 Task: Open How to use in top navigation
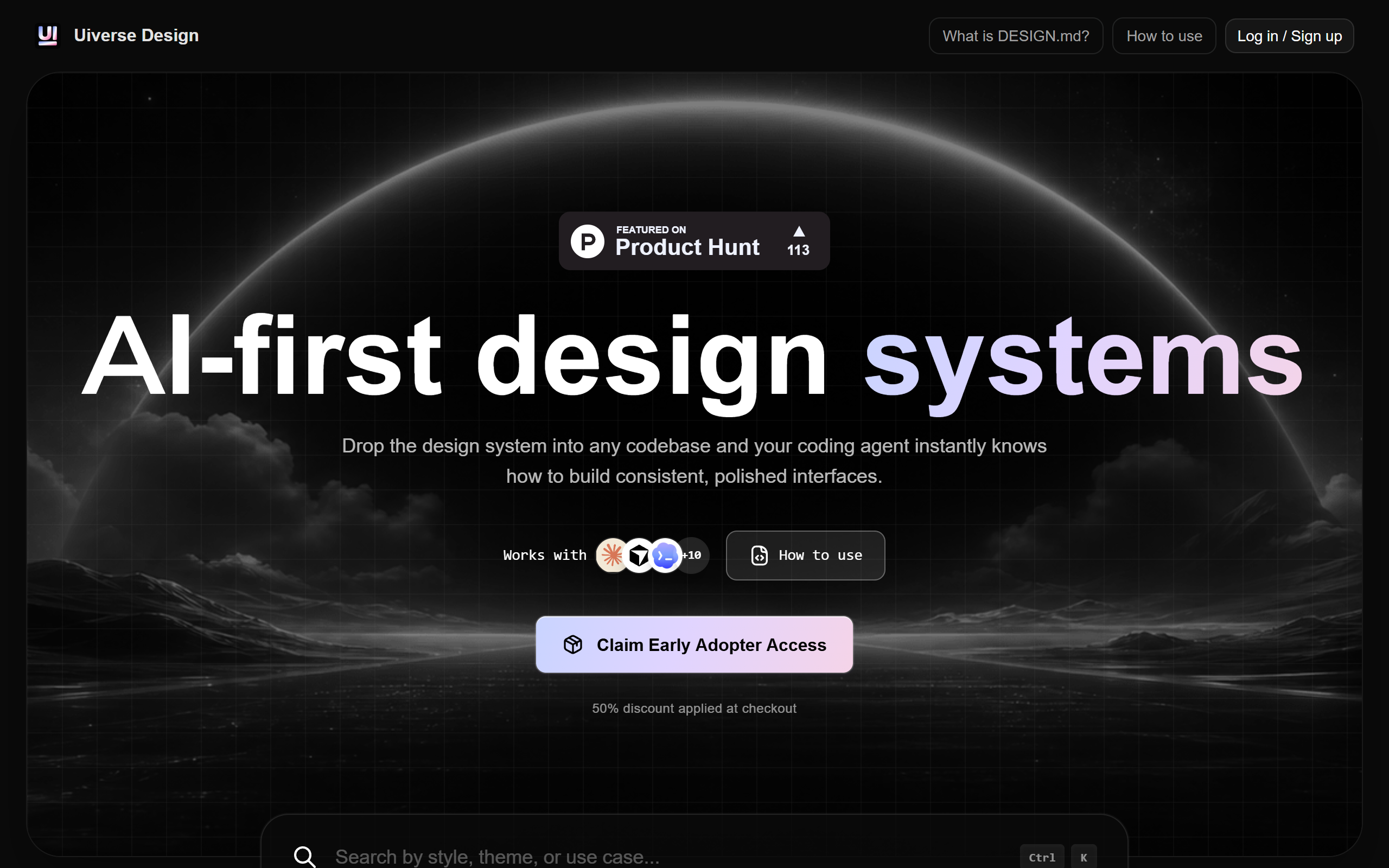[x=1163, y=36]
